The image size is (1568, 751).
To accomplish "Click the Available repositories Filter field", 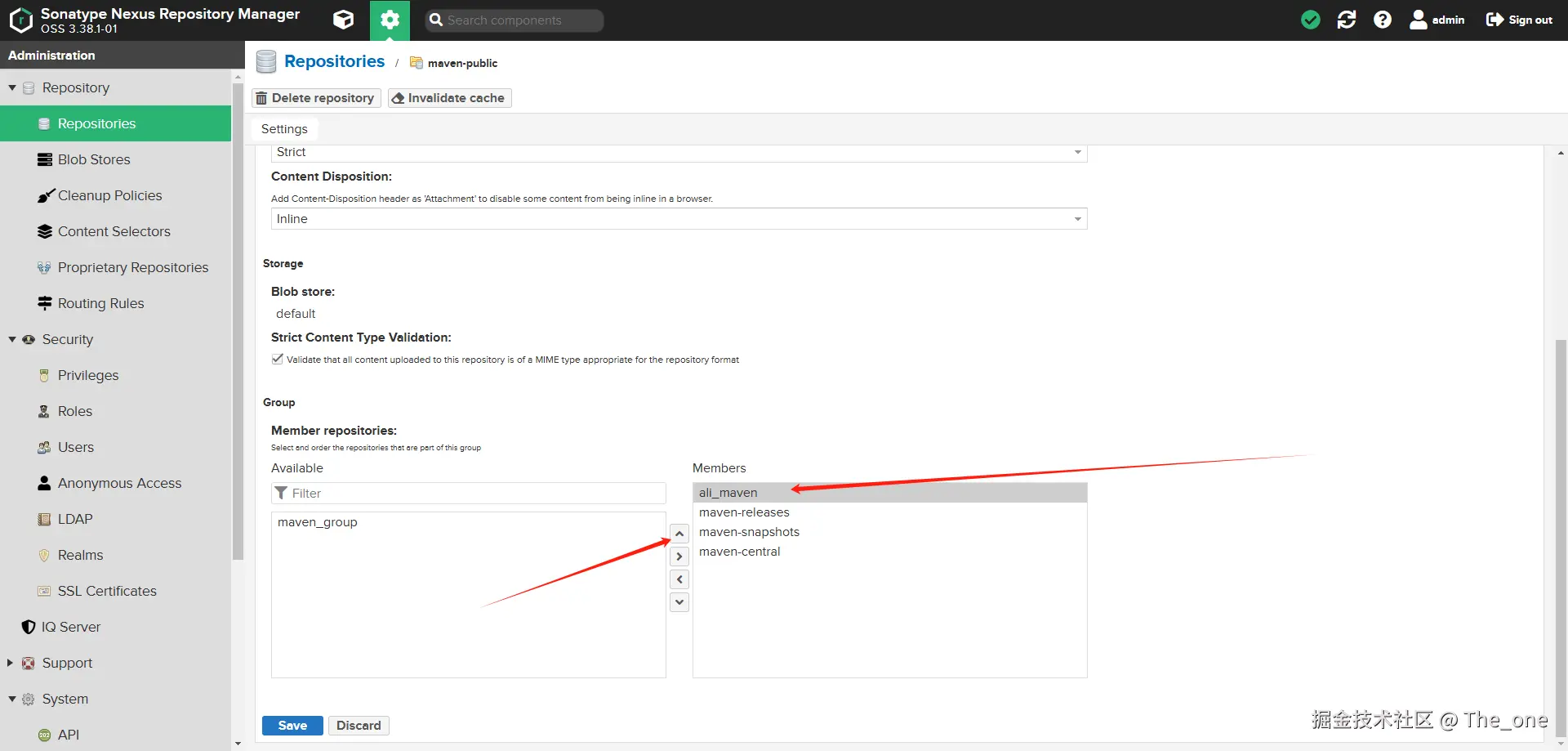I will [x=469, y=494].
